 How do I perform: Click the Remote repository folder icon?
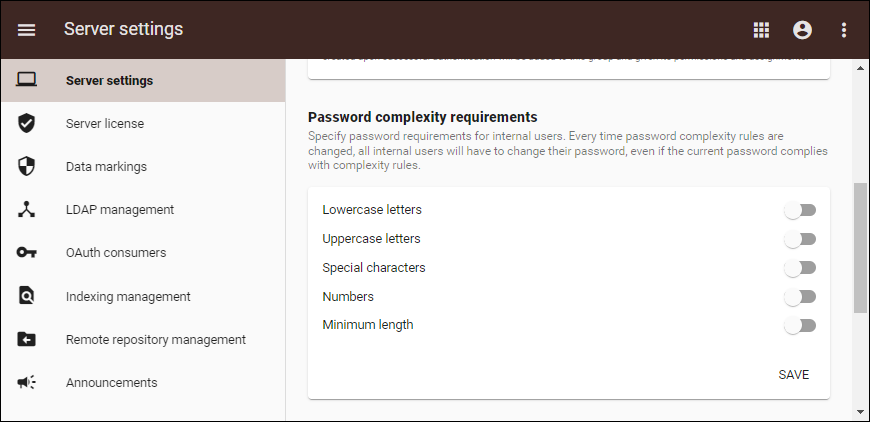(x=27, y=339)
